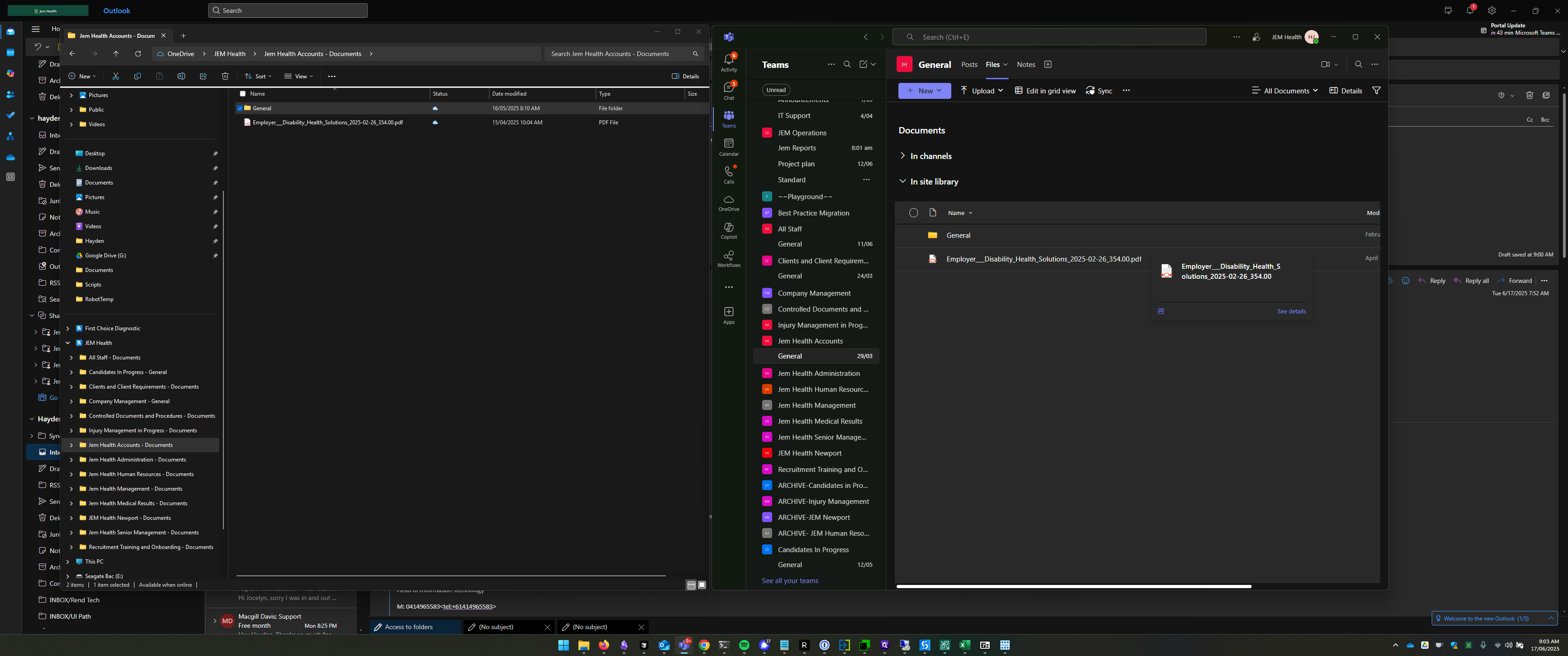Click File Explorer refresh button
The image size is (1568, 656).
pyautogui.click(x=138, y=54)
